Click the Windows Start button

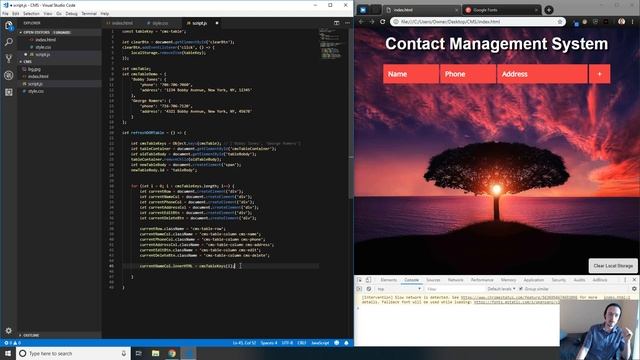[x=8, y=353]
